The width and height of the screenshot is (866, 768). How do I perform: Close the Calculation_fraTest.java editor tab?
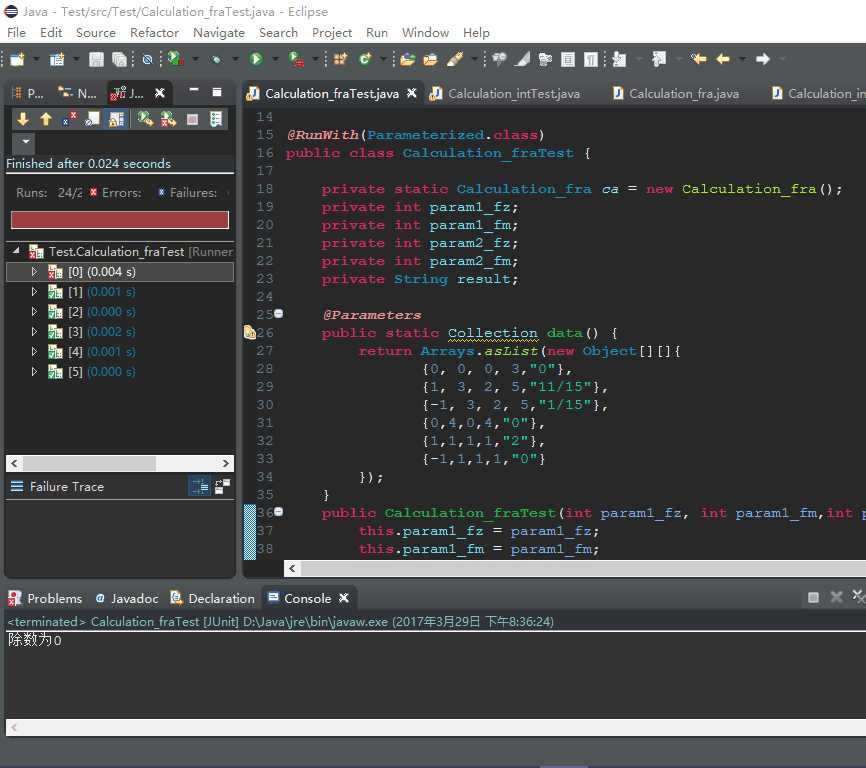(x=411, y=93)
